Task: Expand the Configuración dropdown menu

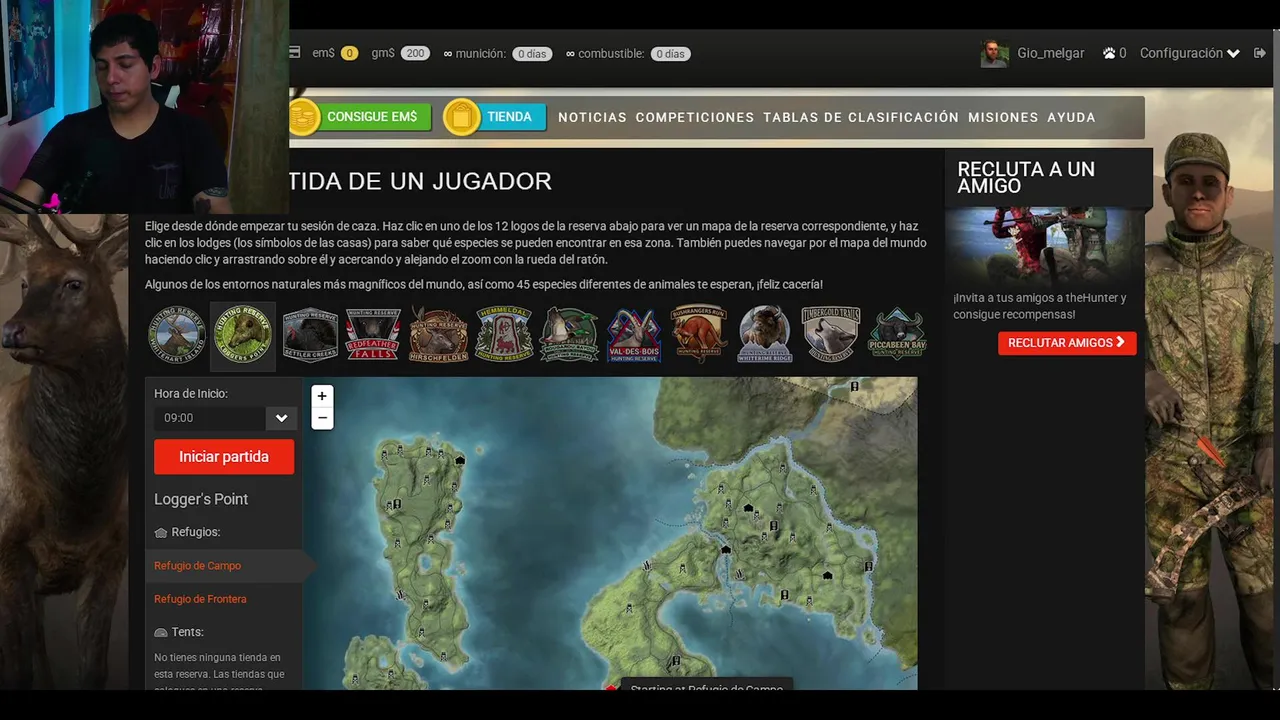Action: click(x=1190, y=53)
